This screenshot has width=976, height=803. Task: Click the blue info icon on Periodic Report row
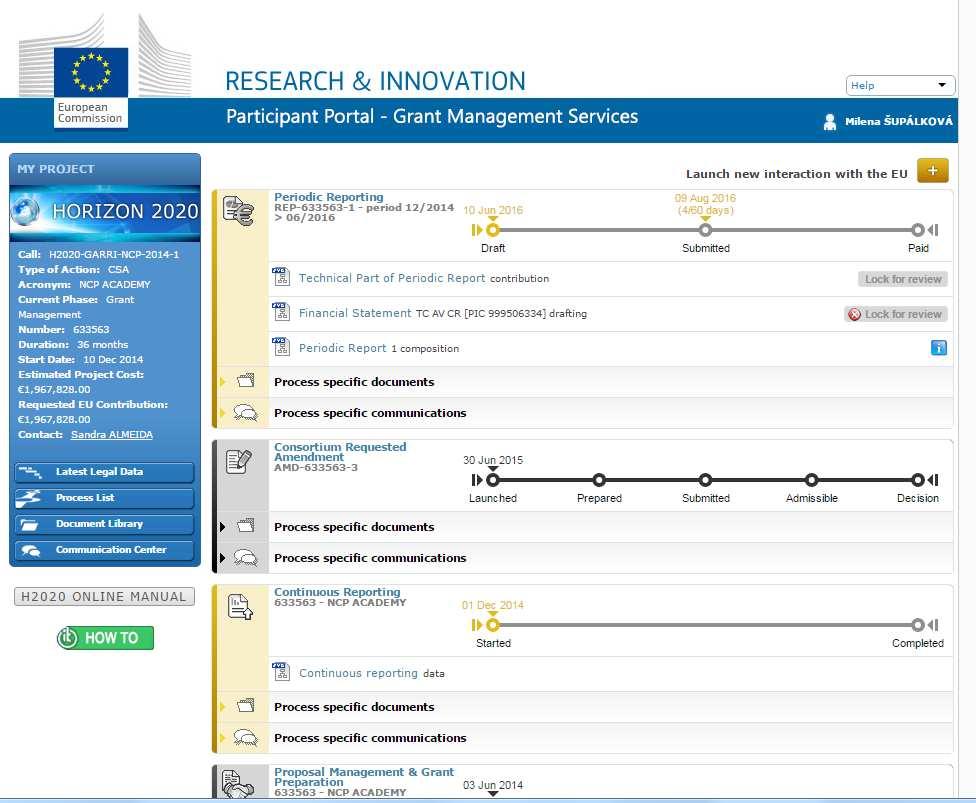tap(939, 347)
